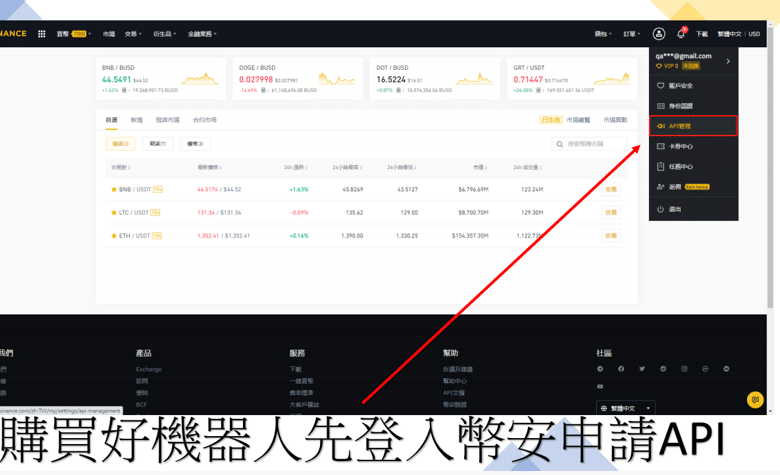The width and height of the screenshot is (780, 475).
Task: Click the 下載 download link in header
Action: point(701,34)
